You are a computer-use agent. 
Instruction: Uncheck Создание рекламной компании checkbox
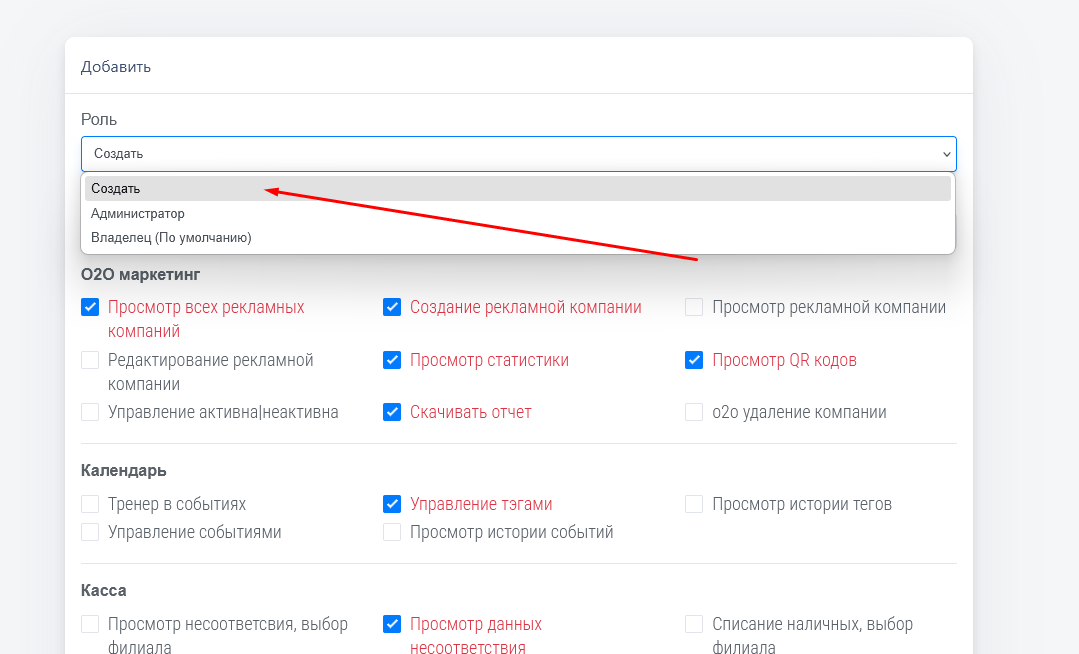tap(392, 308)
